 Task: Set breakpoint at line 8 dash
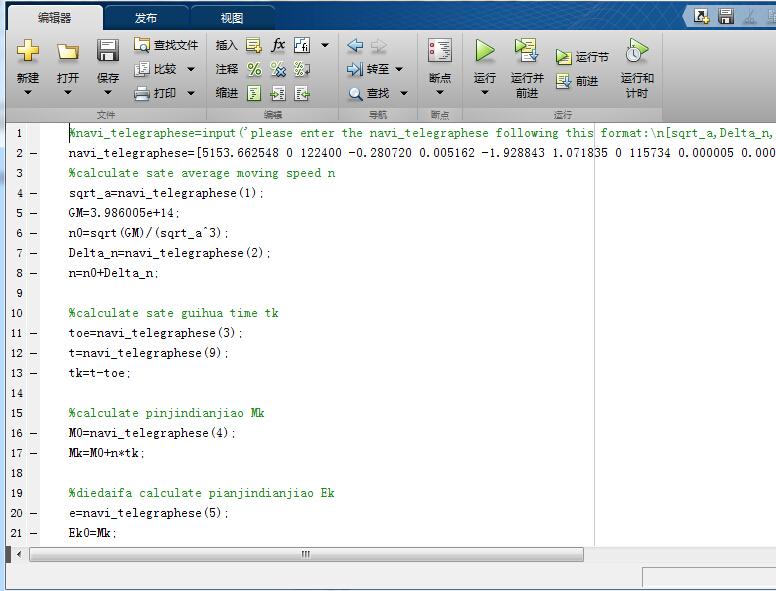pos(33,273)
